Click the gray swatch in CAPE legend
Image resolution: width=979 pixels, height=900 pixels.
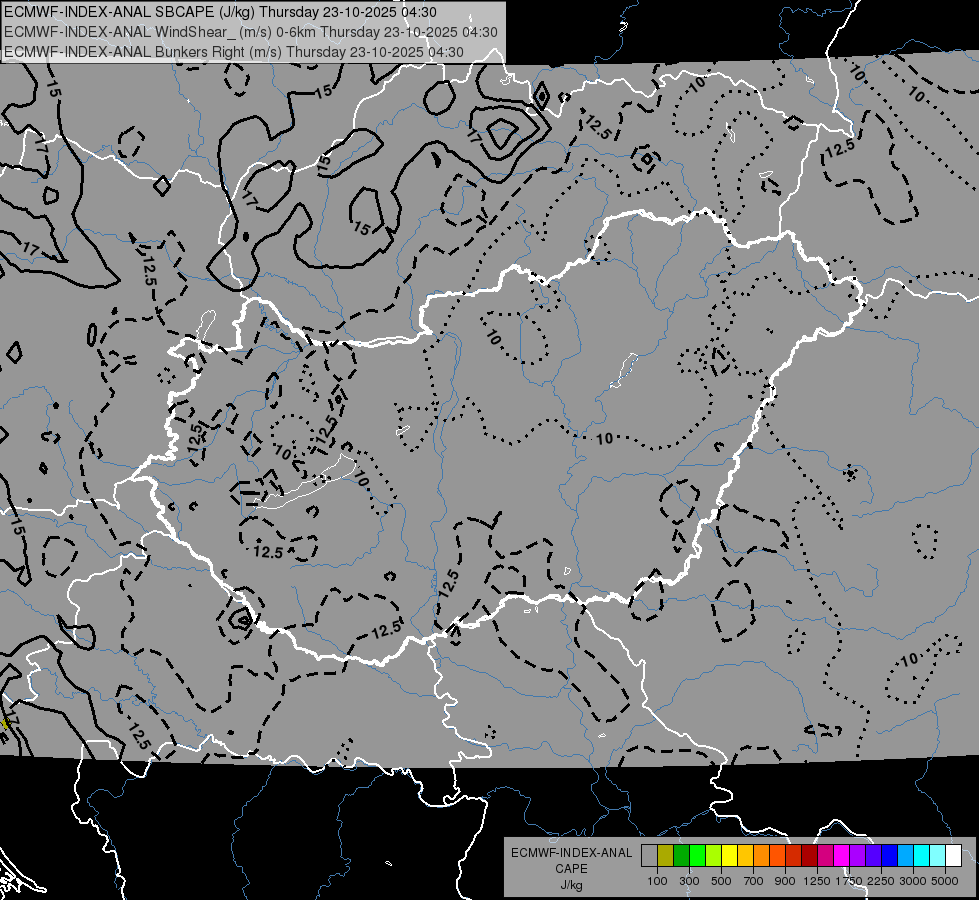[649, 856]
